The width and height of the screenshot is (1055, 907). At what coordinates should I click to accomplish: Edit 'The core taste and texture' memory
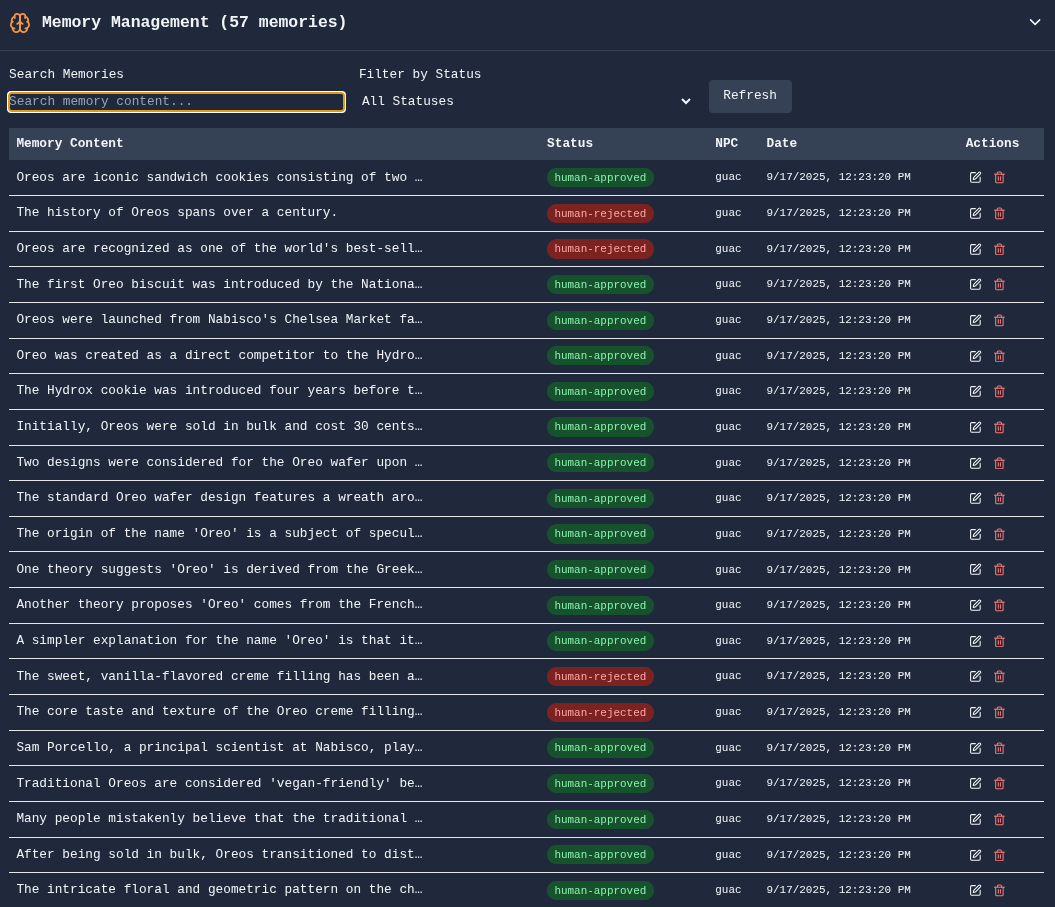tap(976, 713)
